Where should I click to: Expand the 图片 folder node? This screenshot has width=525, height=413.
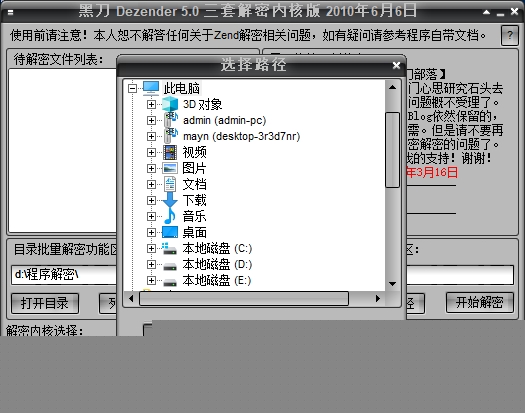click(151, 168)
